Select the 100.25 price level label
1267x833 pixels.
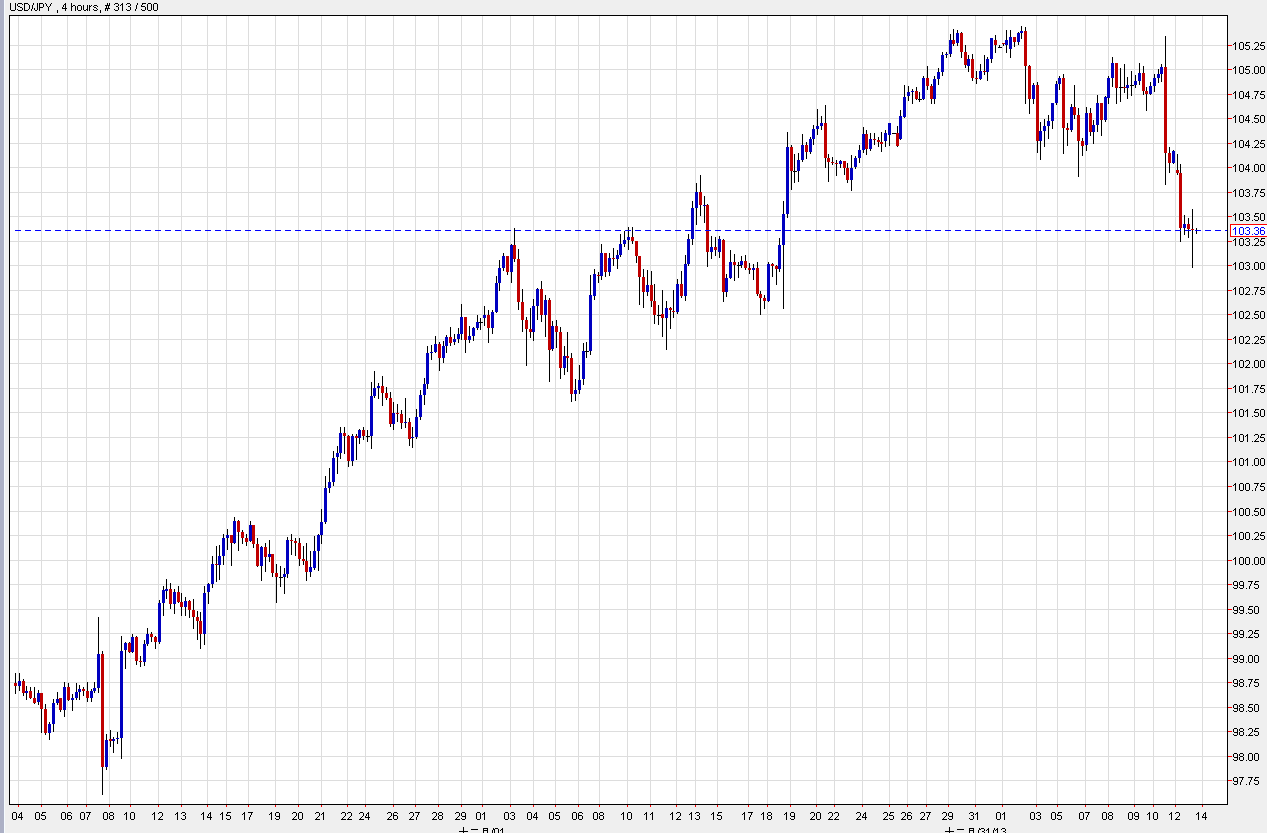pos(1248,536)
